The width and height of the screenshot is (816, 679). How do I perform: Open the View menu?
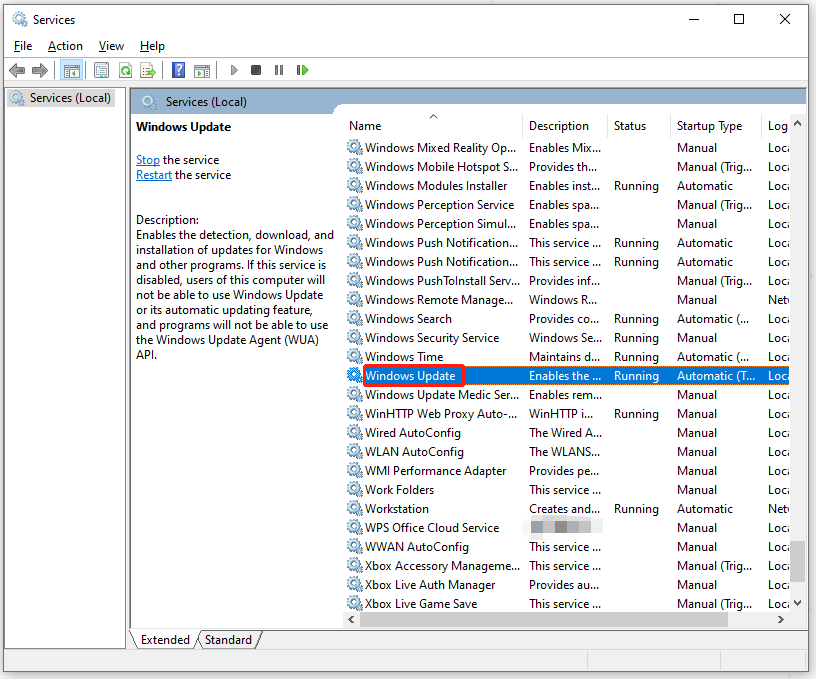click(x=111, y=46)
